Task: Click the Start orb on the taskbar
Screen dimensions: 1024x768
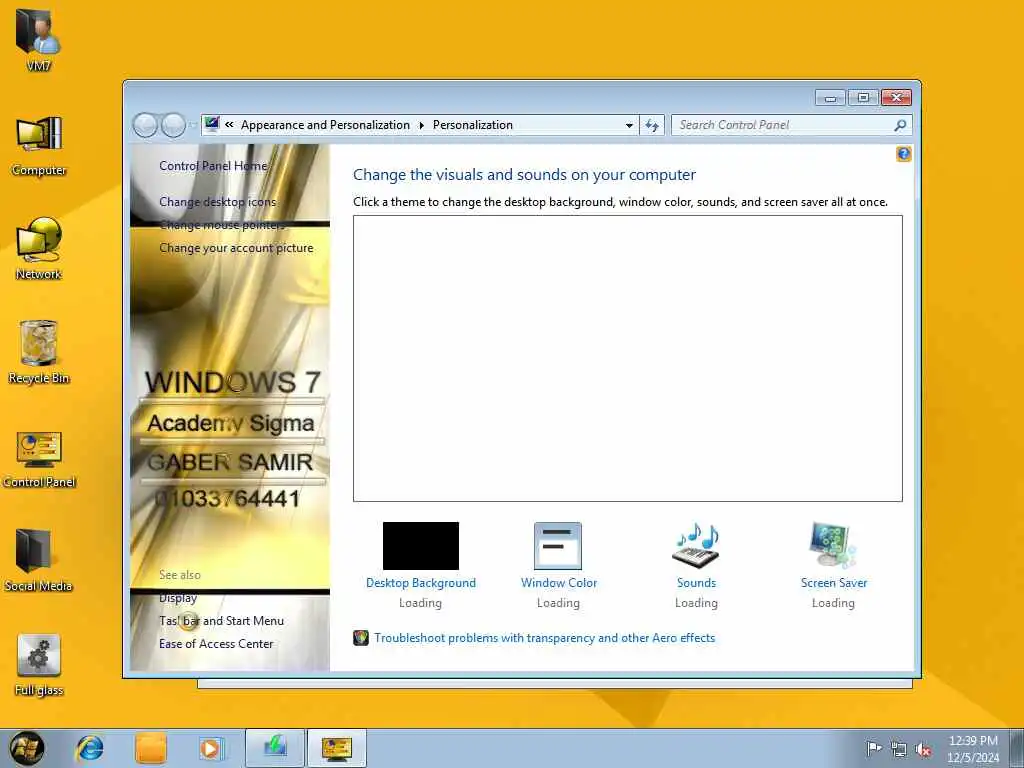Action: [27, 748]
